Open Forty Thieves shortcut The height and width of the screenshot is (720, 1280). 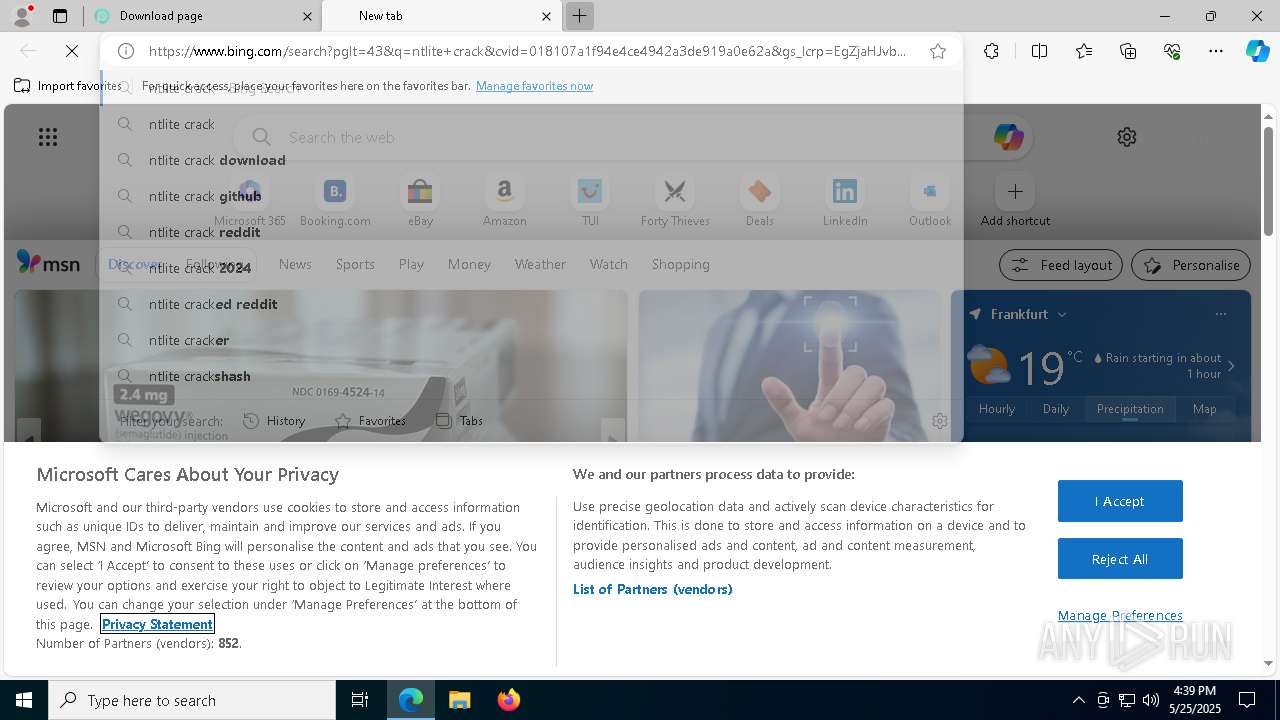675,201
